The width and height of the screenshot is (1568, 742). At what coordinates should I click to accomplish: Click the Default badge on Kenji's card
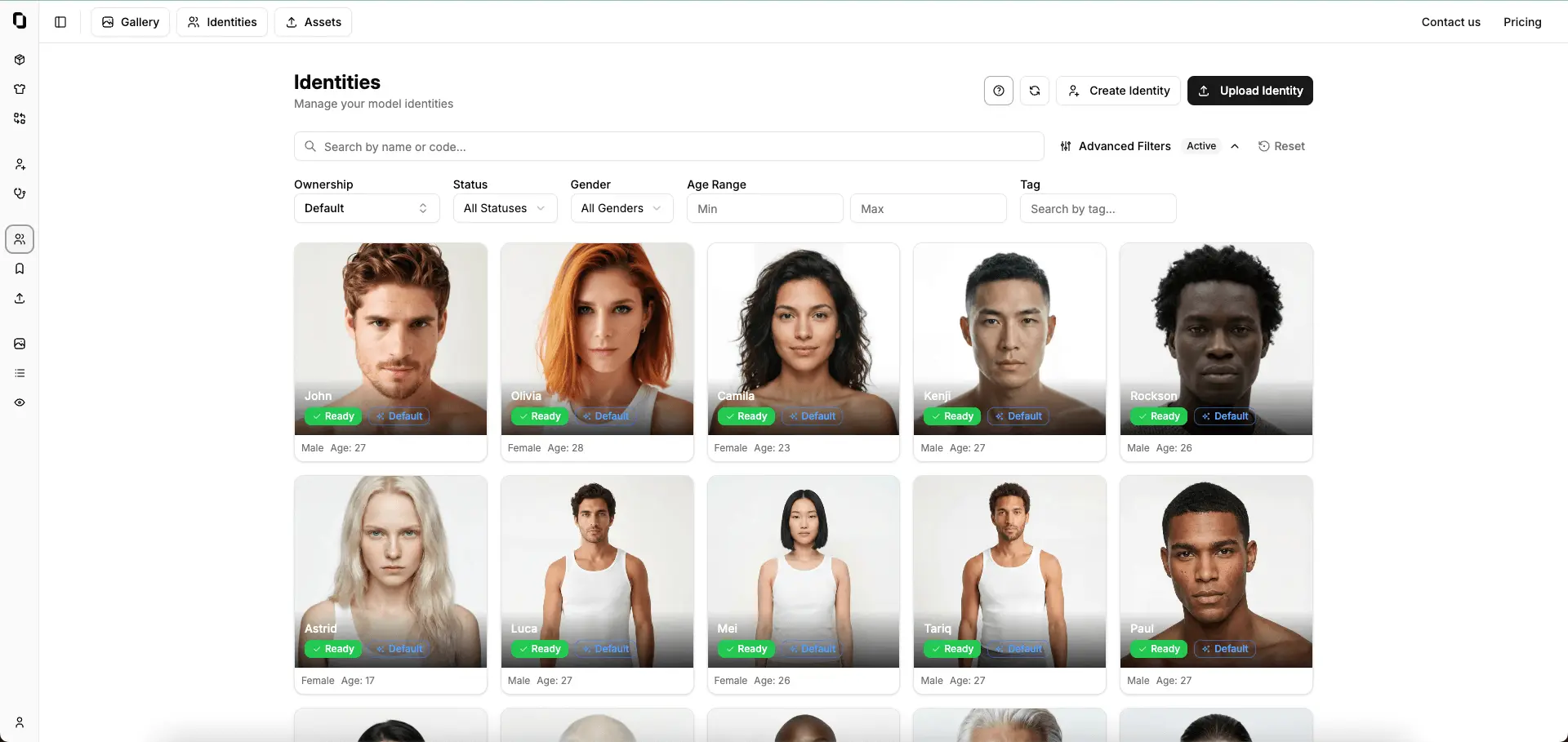1018,416
